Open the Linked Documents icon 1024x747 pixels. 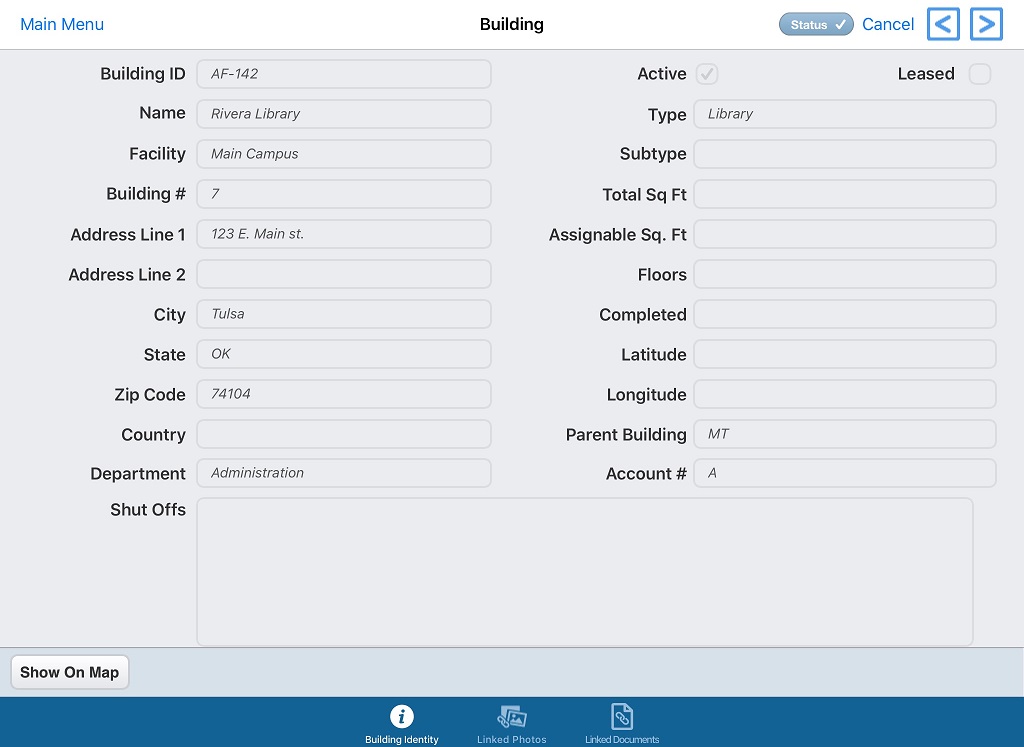(622, 716)
